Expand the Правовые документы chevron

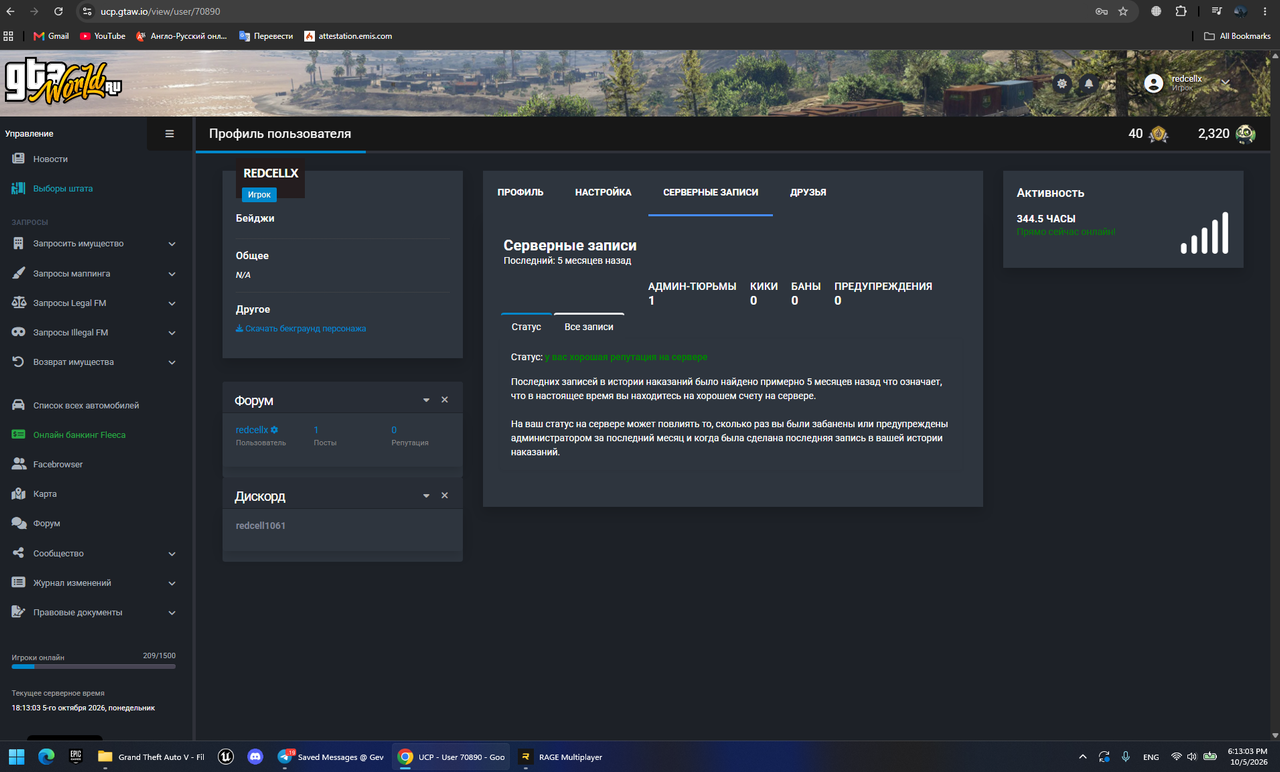coord(172,613)
